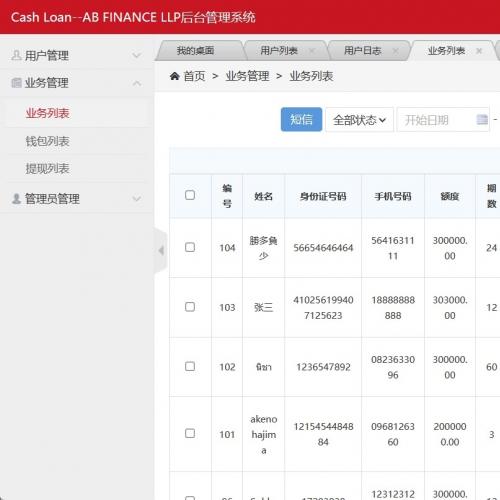Viewport: 500px width, 500px height.
Task: Click the name cell 张三
Action: [263, 307]
